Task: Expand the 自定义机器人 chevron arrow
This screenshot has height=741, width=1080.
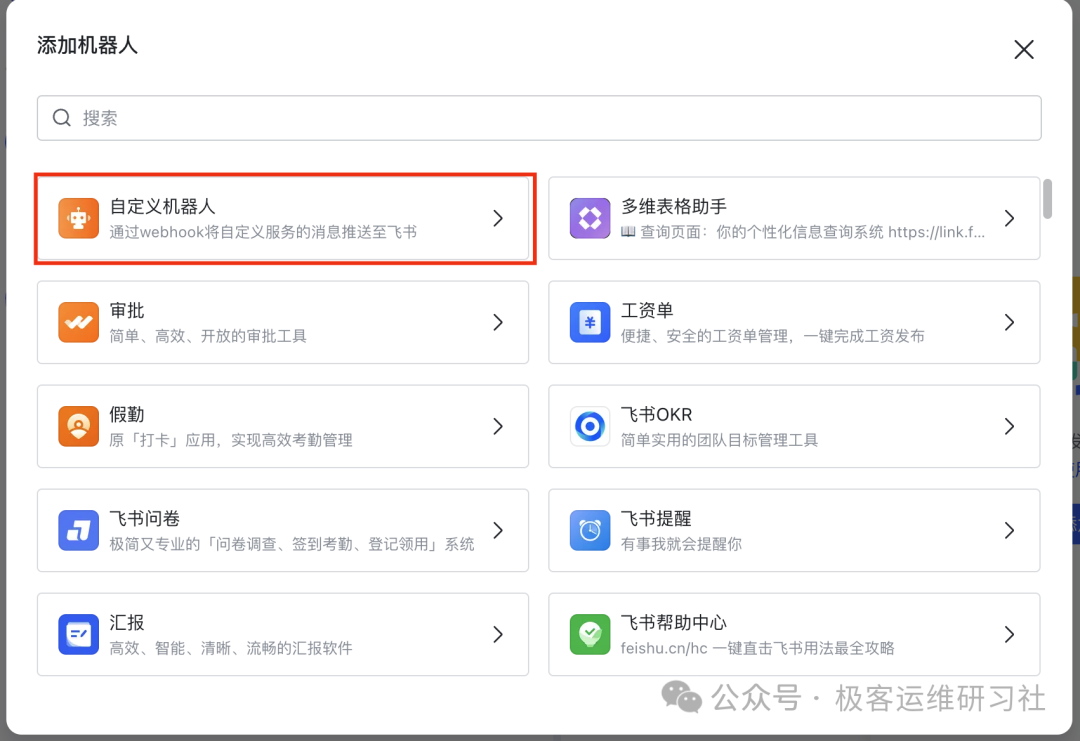Action: click(x=498, y=218)
